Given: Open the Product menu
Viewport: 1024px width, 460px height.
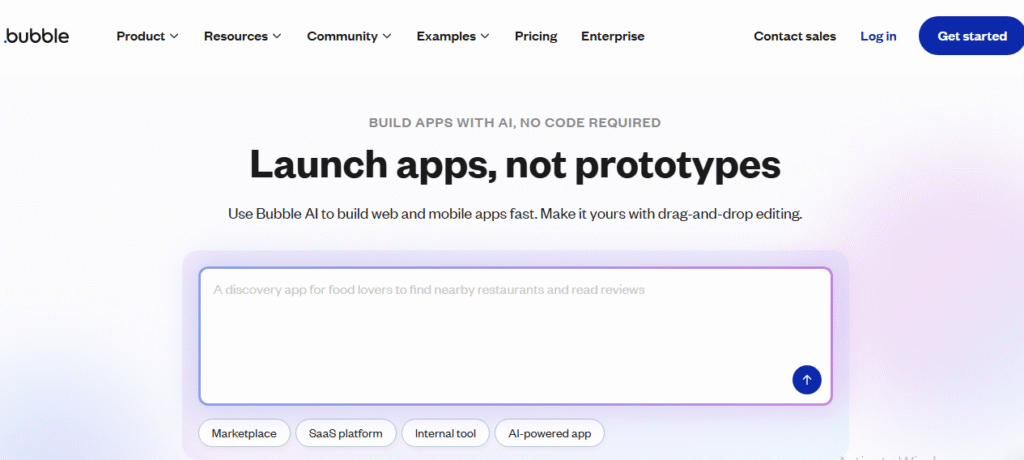Looking at the screenshot, I should (x=140, y=36).
